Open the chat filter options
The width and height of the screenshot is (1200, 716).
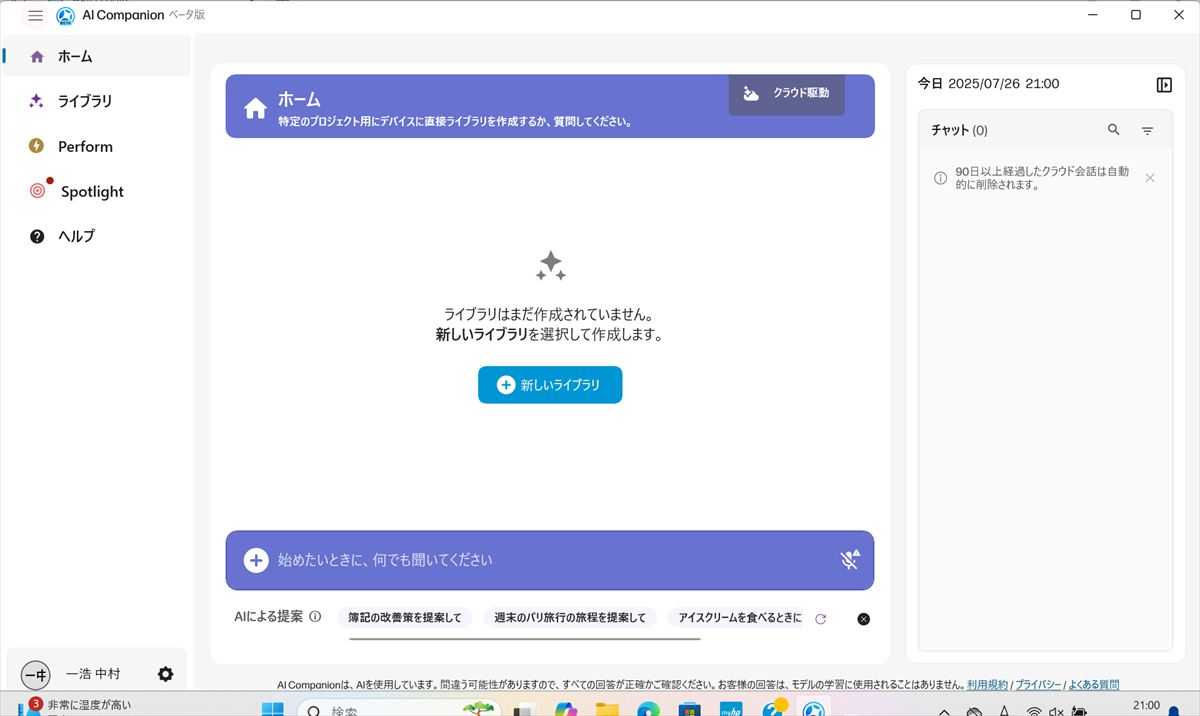[x=1147, y=131]
